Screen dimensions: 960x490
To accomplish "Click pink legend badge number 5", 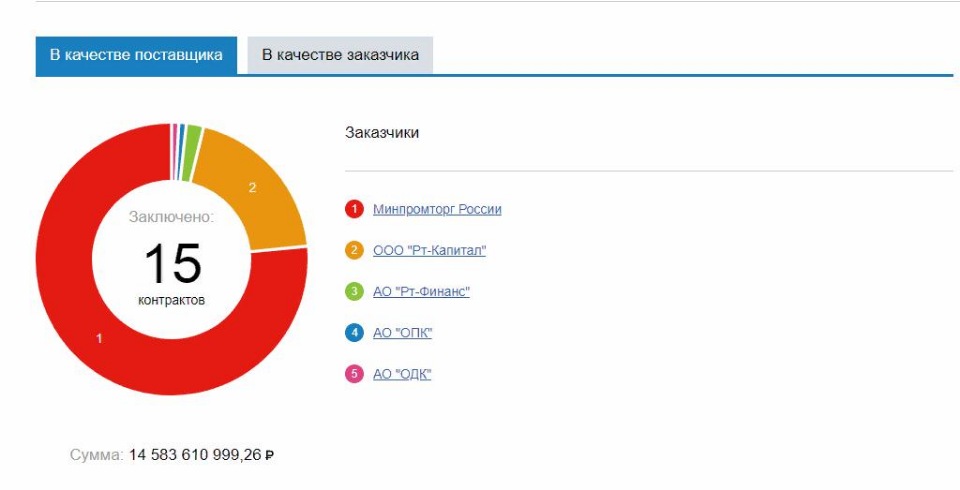I will (354, 374).
